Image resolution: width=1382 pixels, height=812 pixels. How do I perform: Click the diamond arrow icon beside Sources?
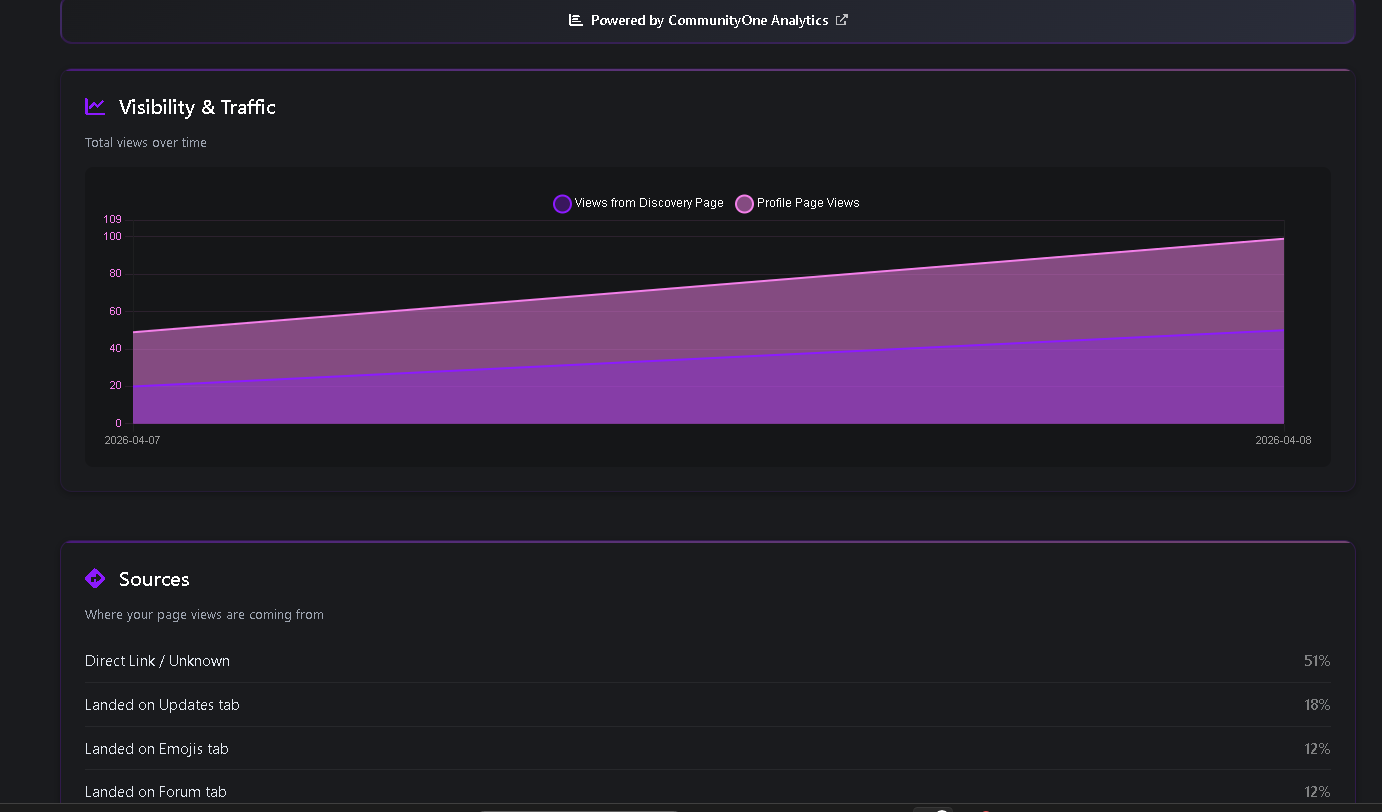(95, 578)
